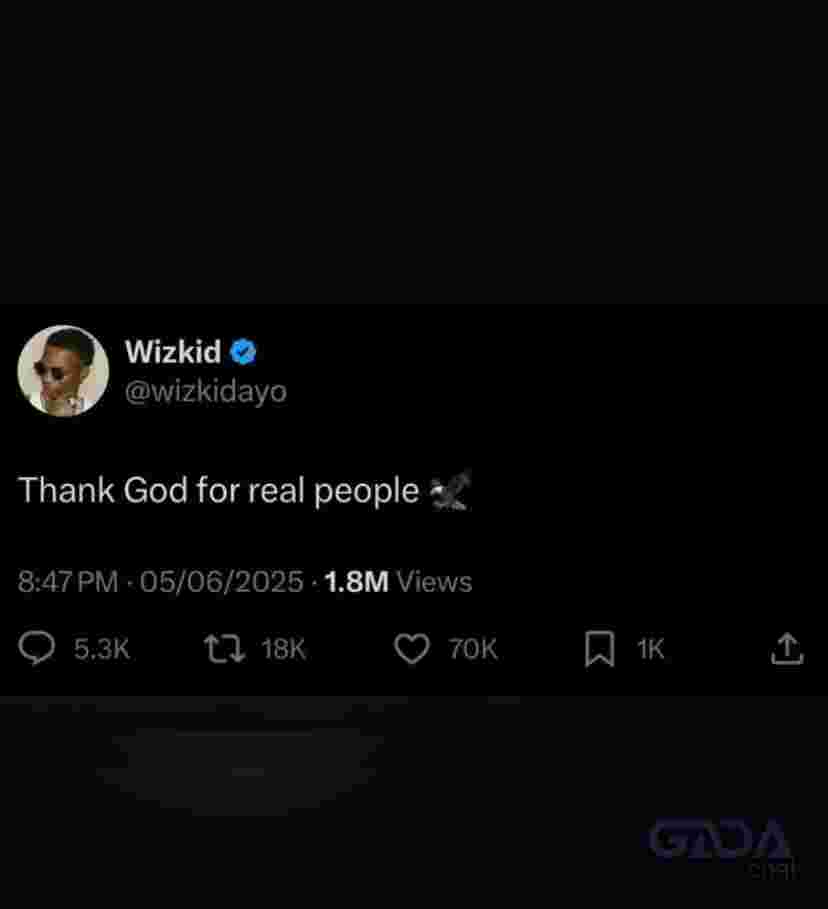Click the word Views beside 1.8M
This screenshot has height=909, width=828.
coord(434,581)
